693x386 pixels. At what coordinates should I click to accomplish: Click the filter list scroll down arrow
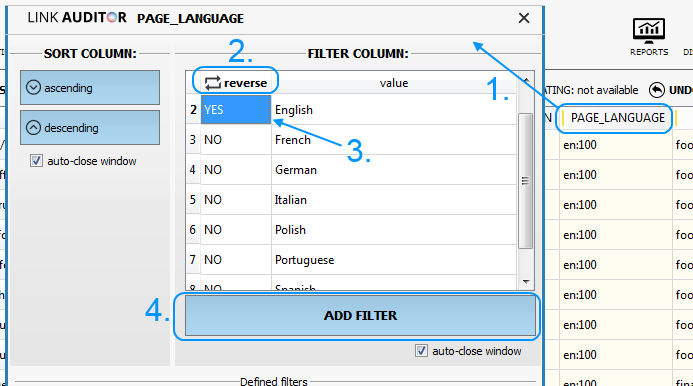(526, 282)
